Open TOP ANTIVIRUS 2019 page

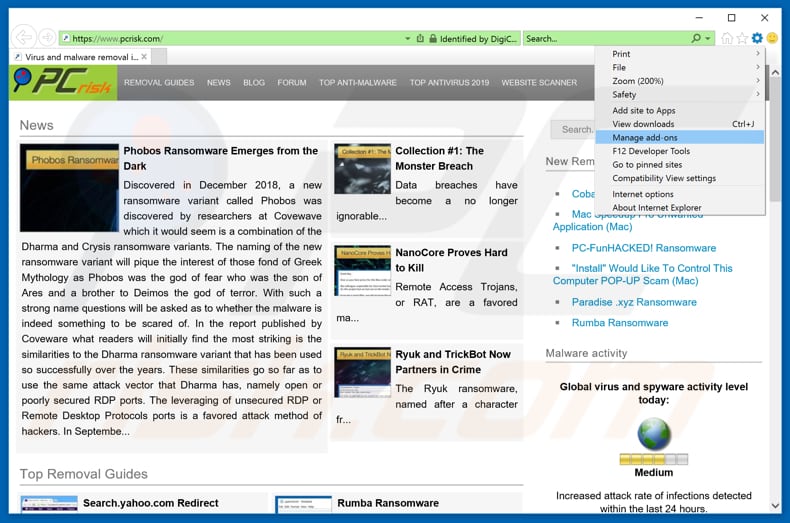pos(449,83)
